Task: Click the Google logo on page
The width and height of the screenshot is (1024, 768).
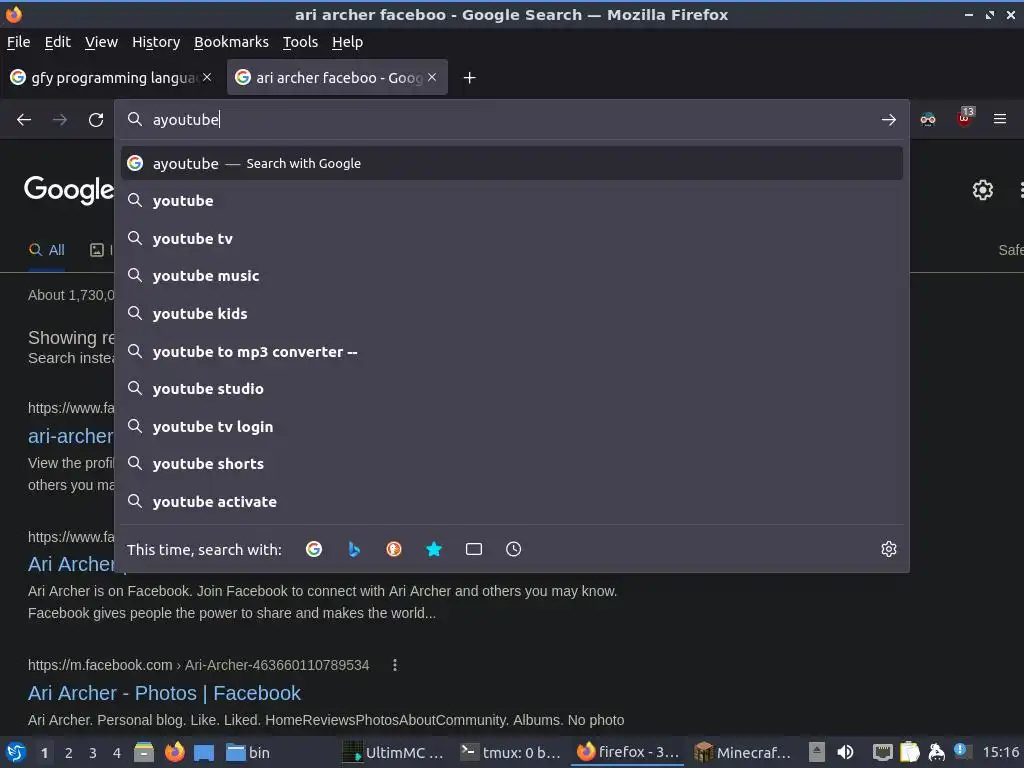Action: [x=69, y=190]
